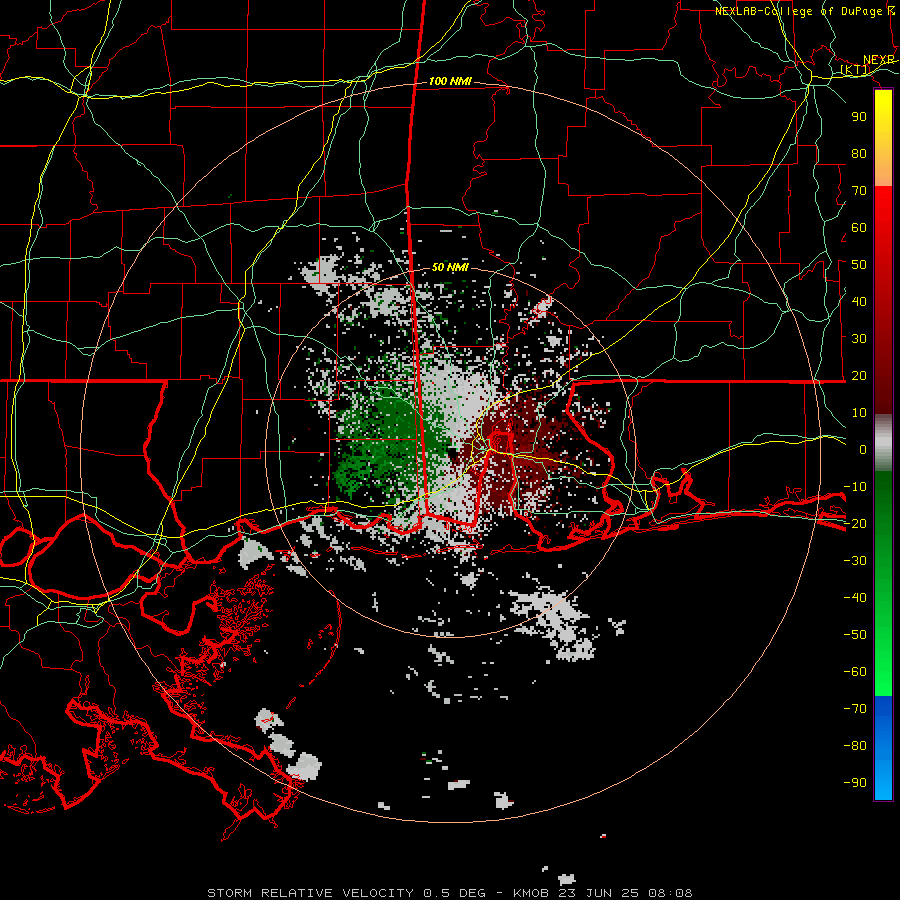
Task: Pick the gray zero segment of color bar
Action: (883, 443)
